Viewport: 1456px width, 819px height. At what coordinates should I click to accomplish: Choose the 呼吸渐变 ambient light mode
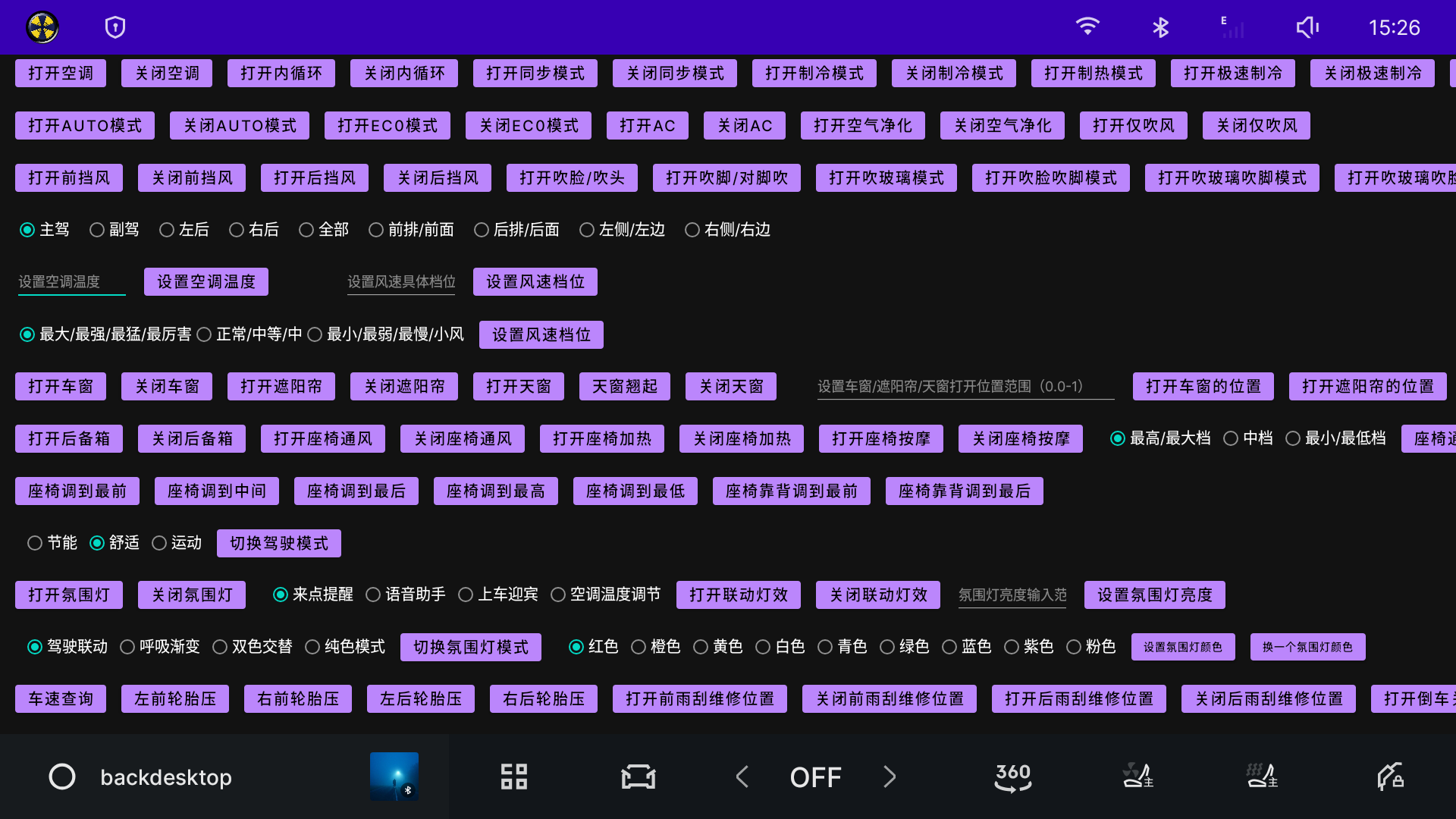coord(127,647)
